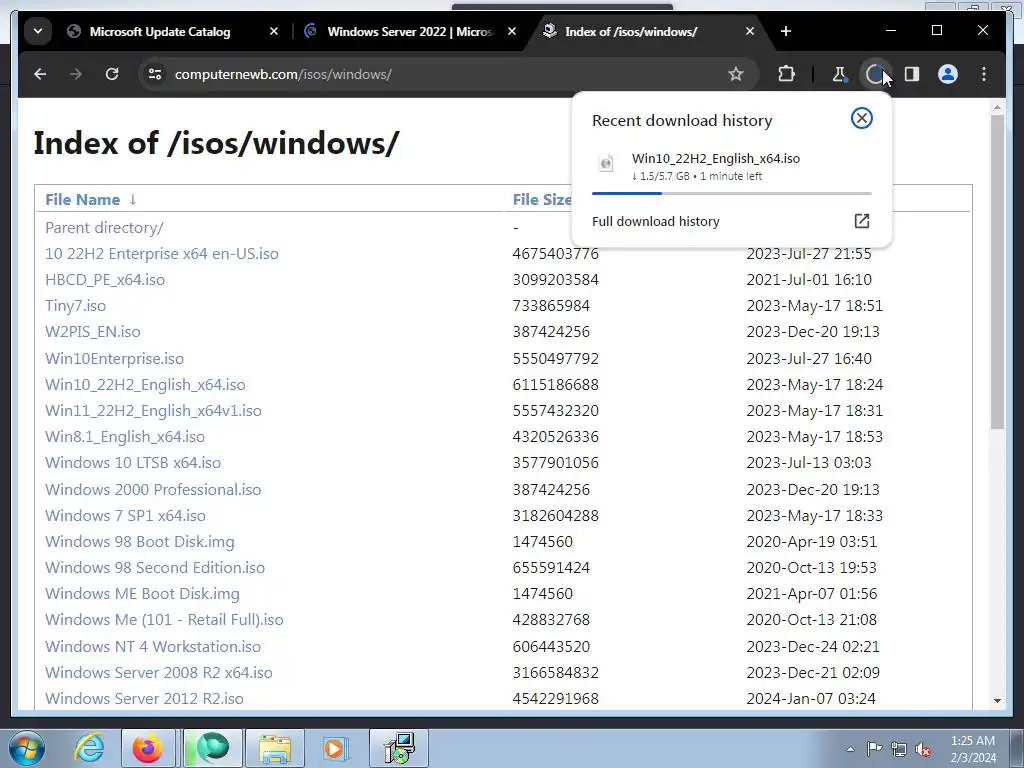This screenshot has width=1024, height=768.
Task: Download Win8.1_English_x64.iso
Action: point(125,437)
